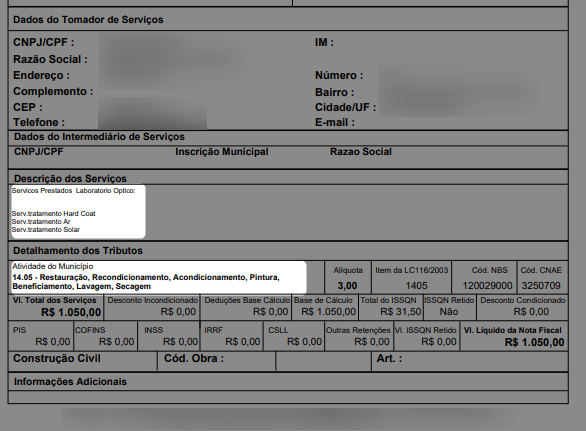Image resolution: width=586 pixels, height=431 pixels.
Task: Click the 'Atividade do Município' 14.05 text
Action: tap(146, 282)
